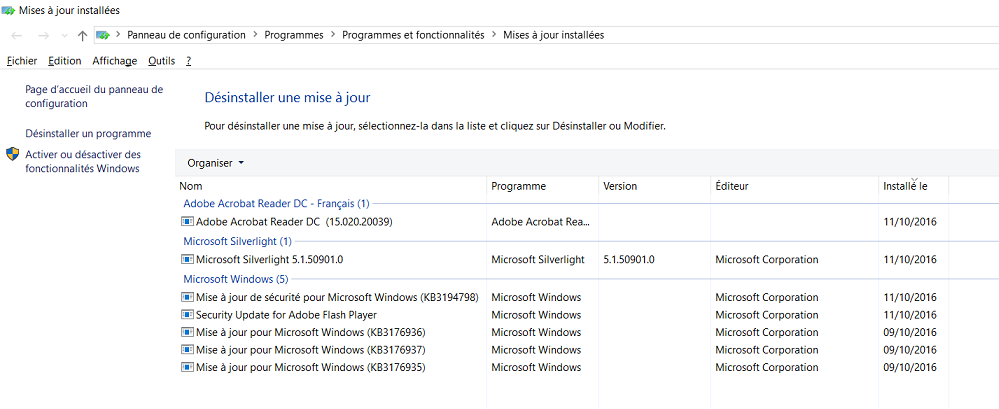
Task: Click 09/10/2016 date in KB3176936 row
Action: tap(910, 333)
